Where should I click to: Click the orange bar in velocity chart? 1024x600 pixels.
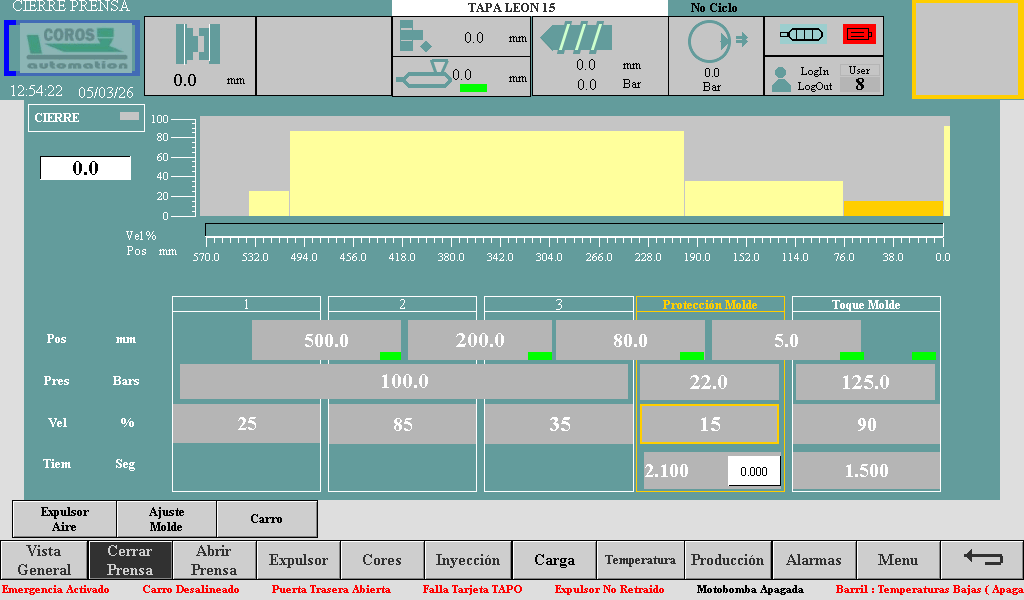(893, 208)
